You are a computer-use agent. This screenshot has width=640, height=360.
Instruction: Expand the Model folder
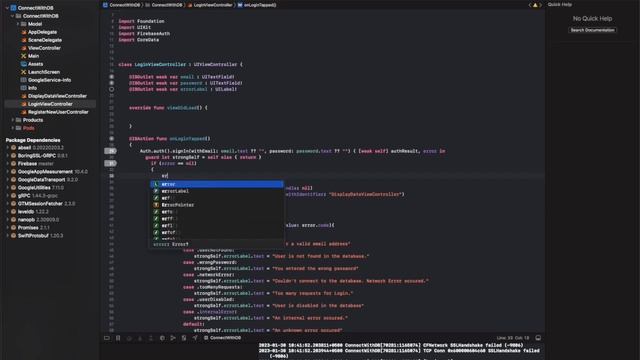18,24
